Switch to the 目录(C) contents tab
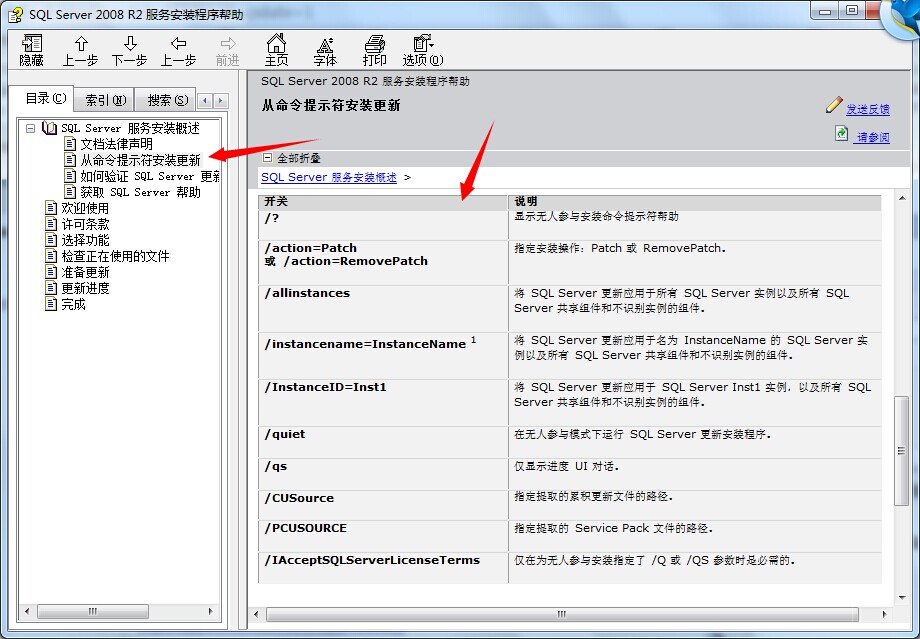920x639 pixels. [x=45, y=99]
